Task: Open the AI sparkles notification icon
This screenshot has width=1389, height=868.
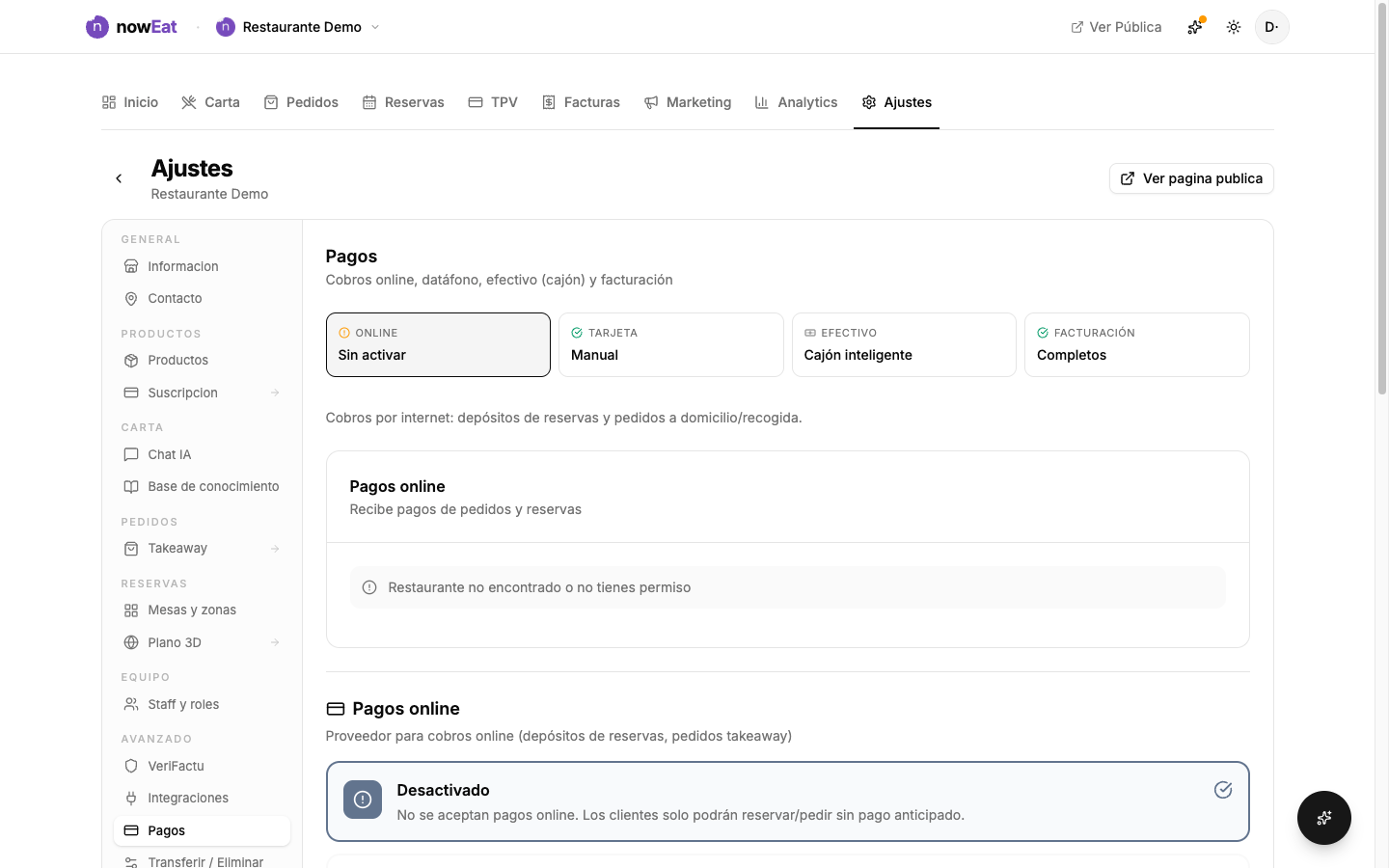Action: (1195, 27)
